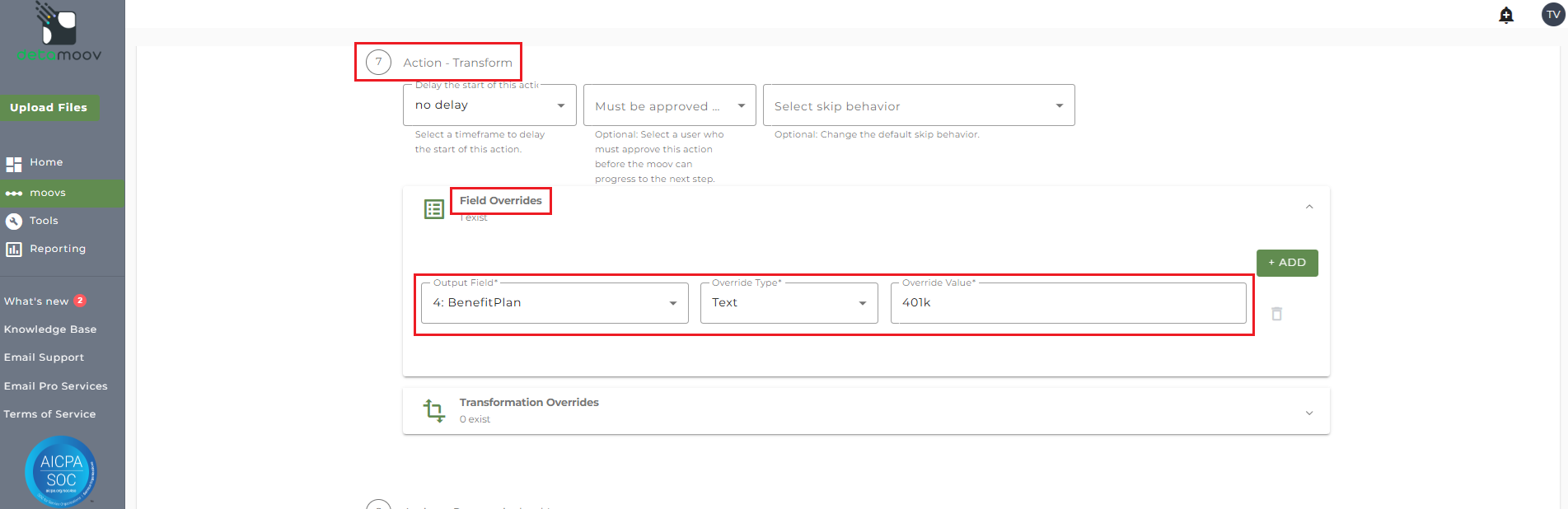Open the 'Must be approved' user dropdown

[x=669, y=106]
